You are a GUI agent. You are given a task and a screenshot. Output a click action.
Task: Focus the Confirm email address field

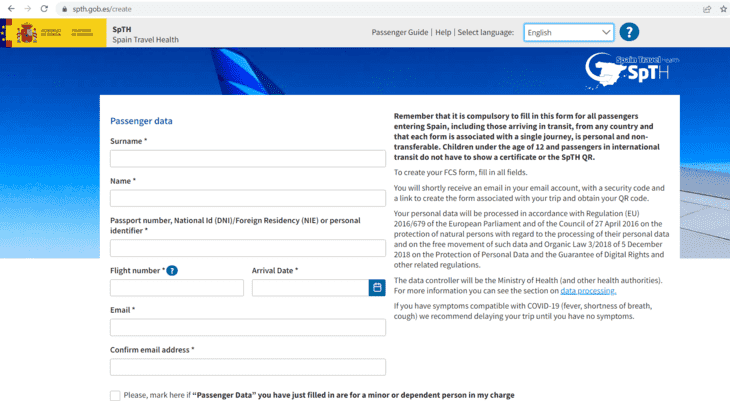248,367
